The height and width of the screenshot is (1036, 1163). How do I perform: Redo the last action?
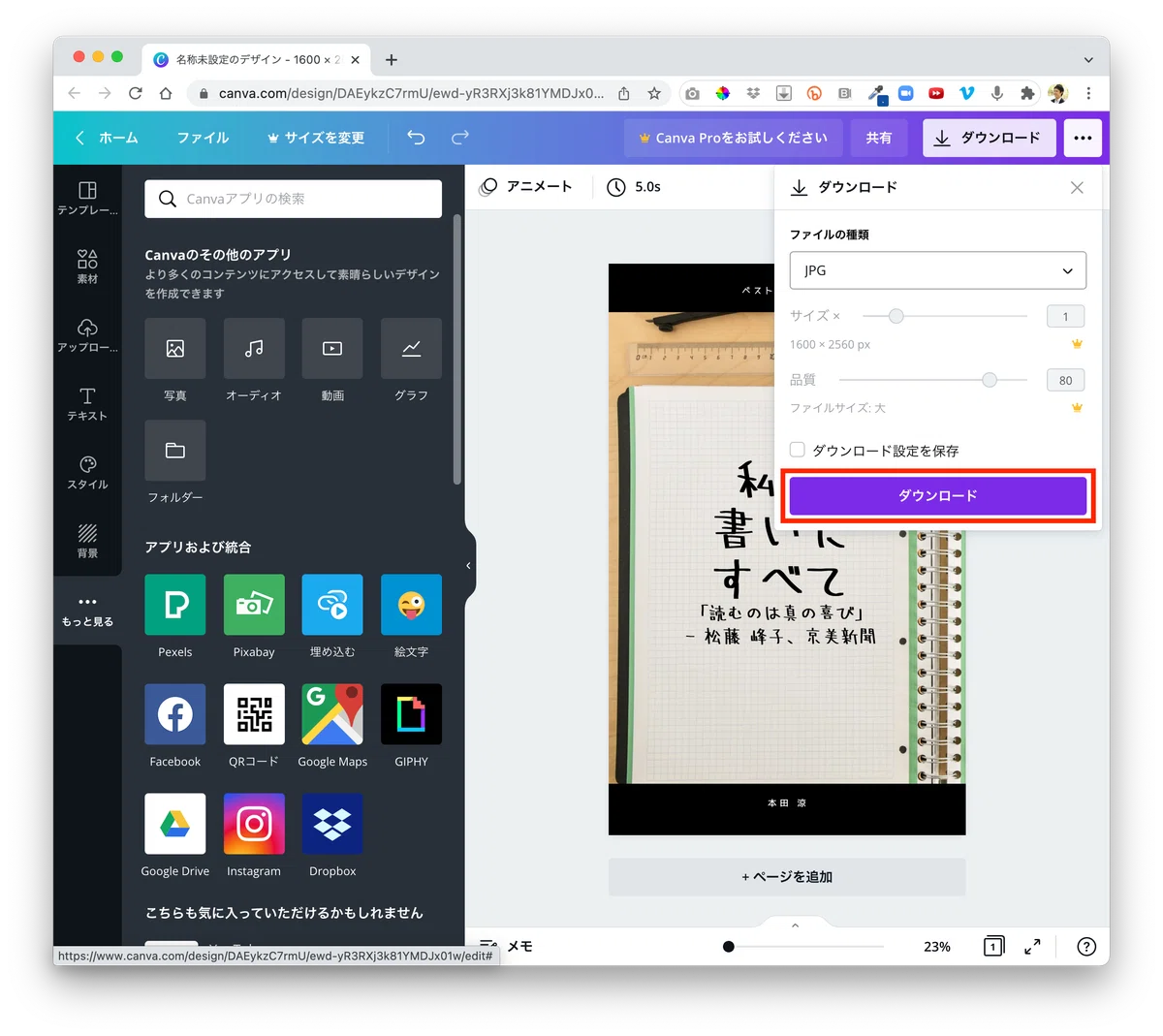460,138
